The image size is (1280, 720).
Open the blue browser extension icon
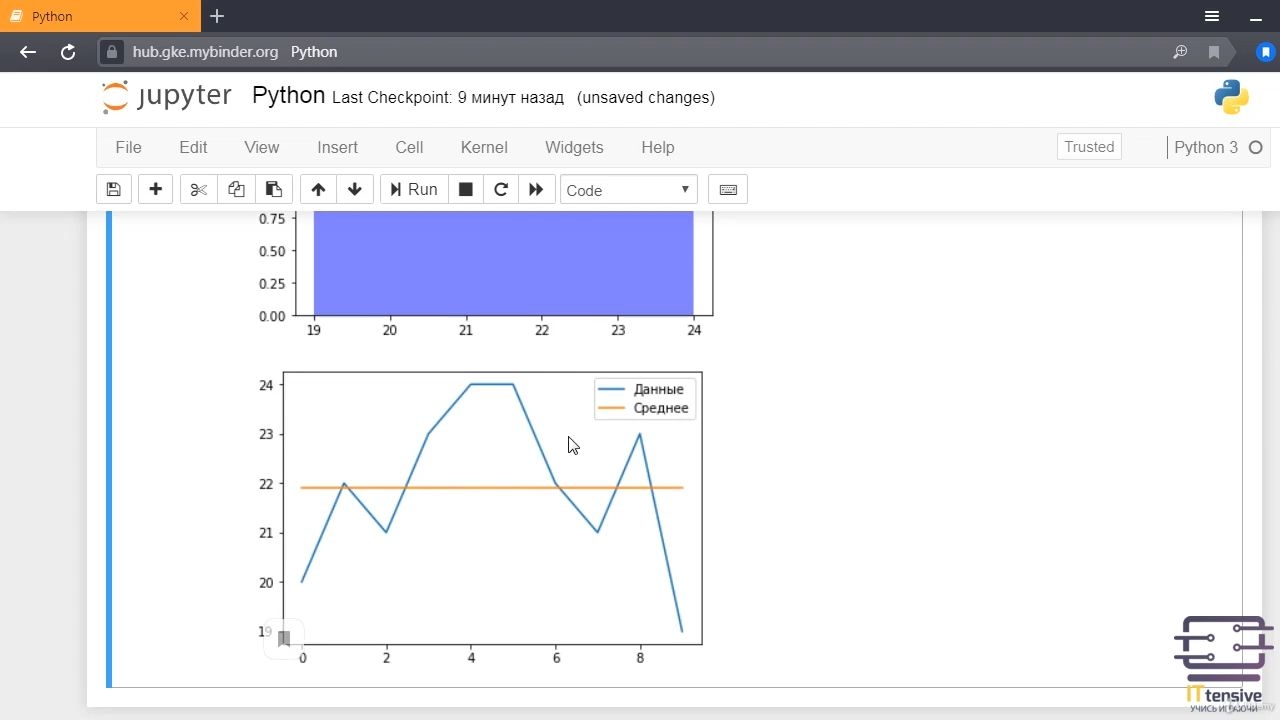1265,52
